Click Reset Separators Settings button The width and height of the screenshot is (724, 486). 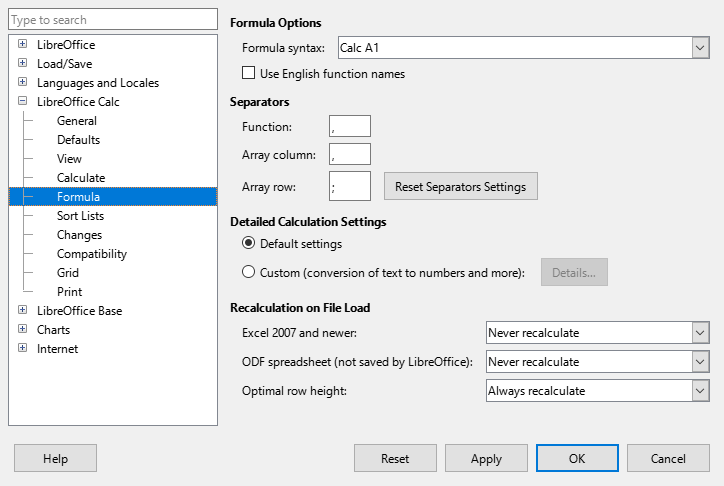(461, 186)
